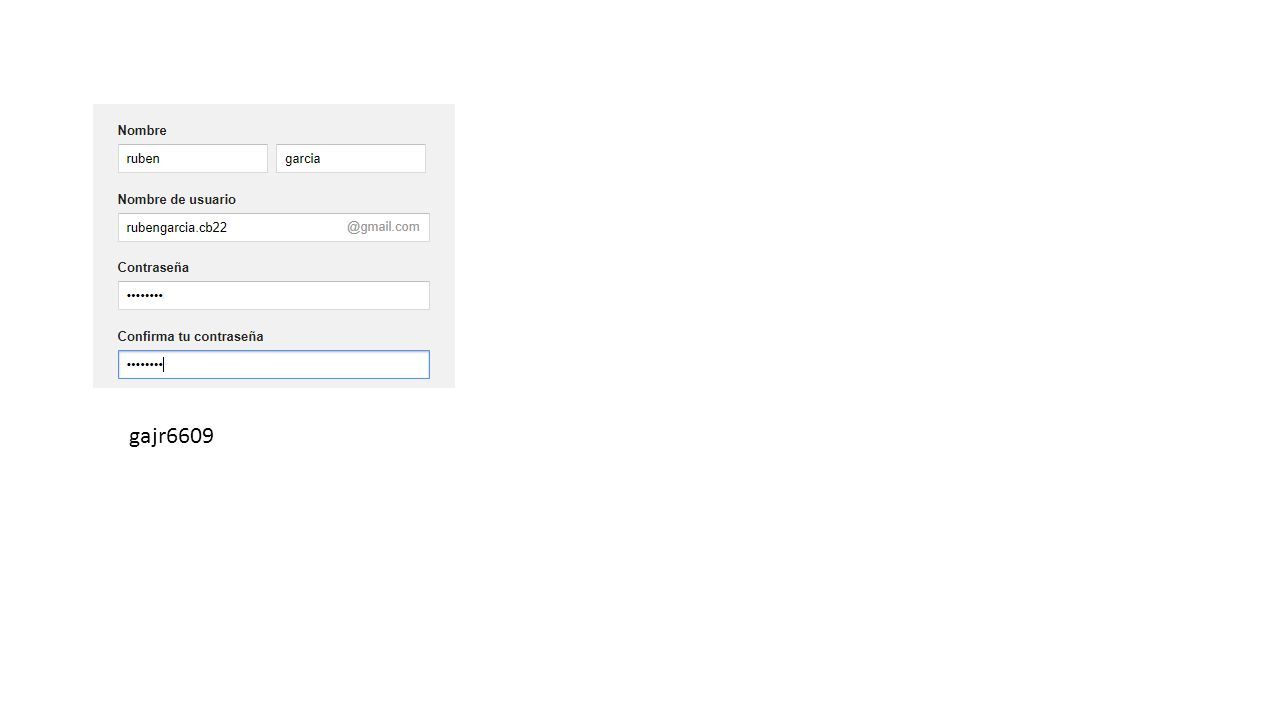Click the Confirma tu contraseña label
This screenshot has height=720, width=1280.
pos(190,336)
